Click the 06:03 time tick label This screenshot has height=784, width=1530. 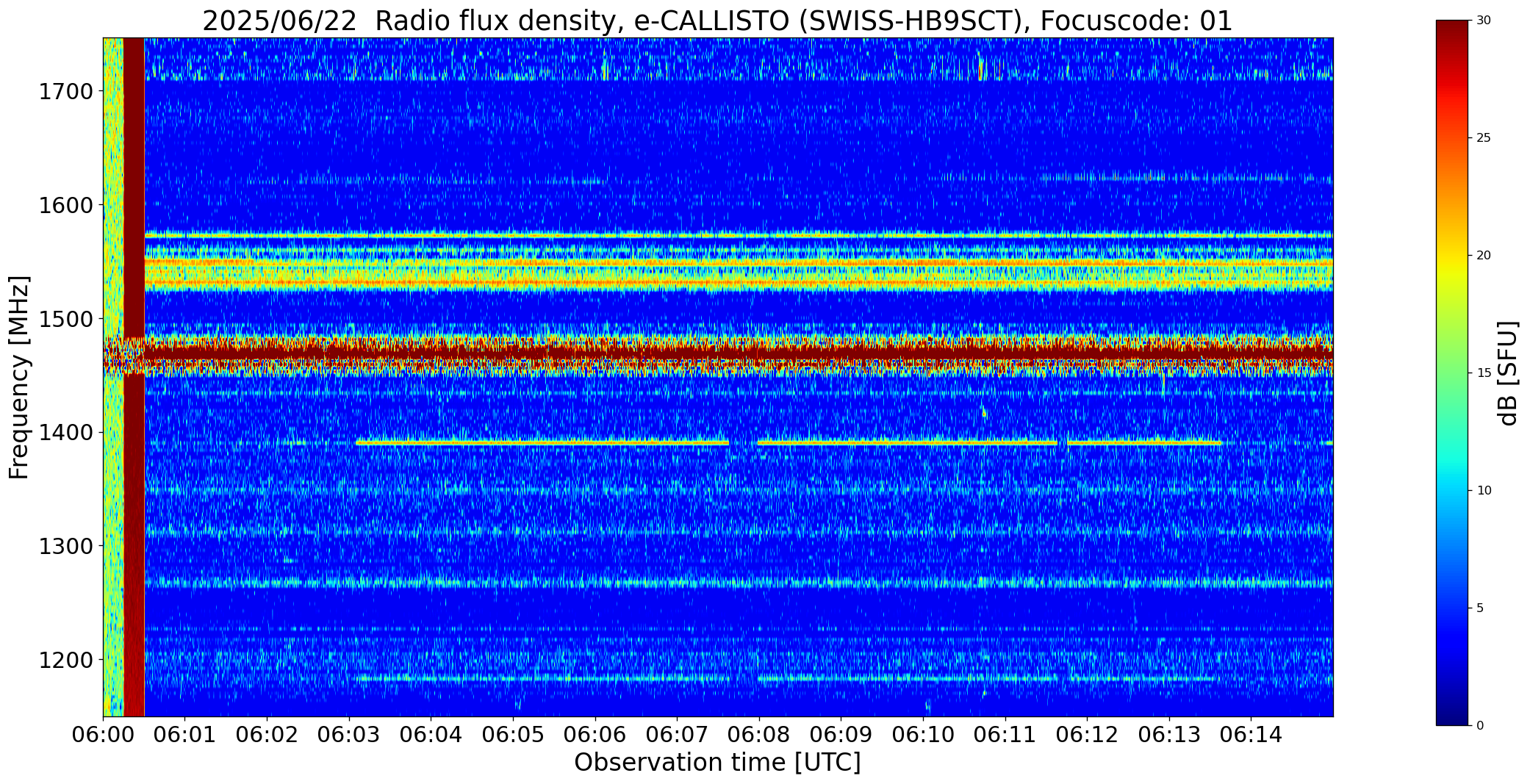349,735
